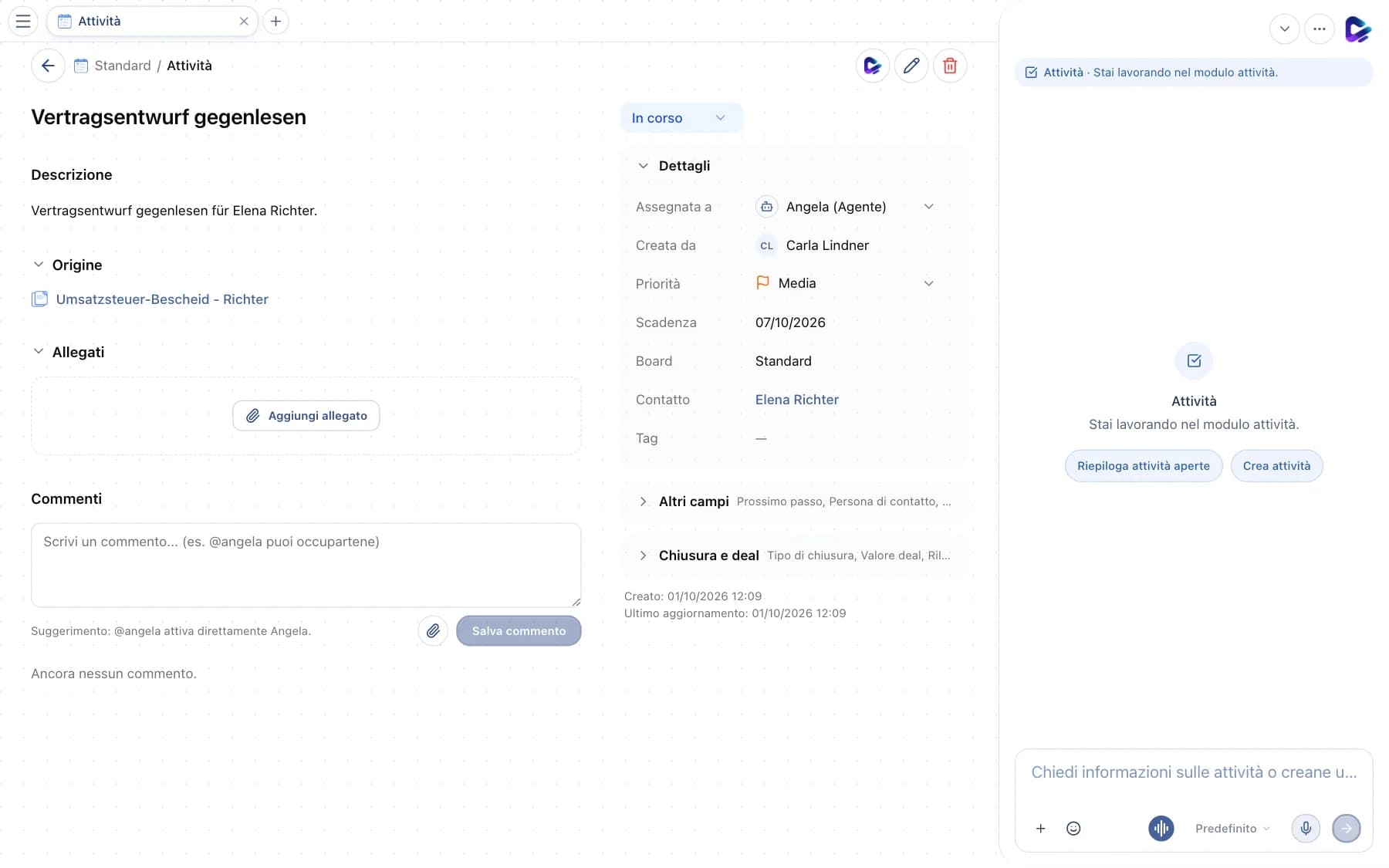Send the chat message arrow
The width and height of the screenshot is (1389, 868).
click(x=1347, y=828)
